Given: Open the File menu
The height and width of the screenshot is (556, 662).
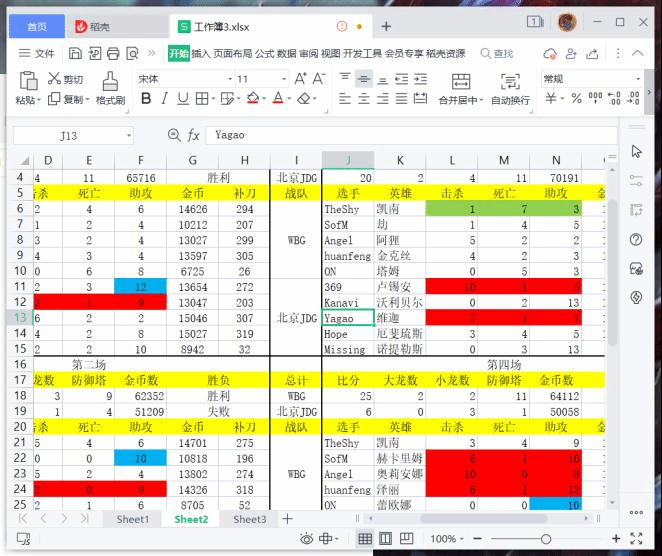Looking at the screenshot, I should [x=37, y=53].
